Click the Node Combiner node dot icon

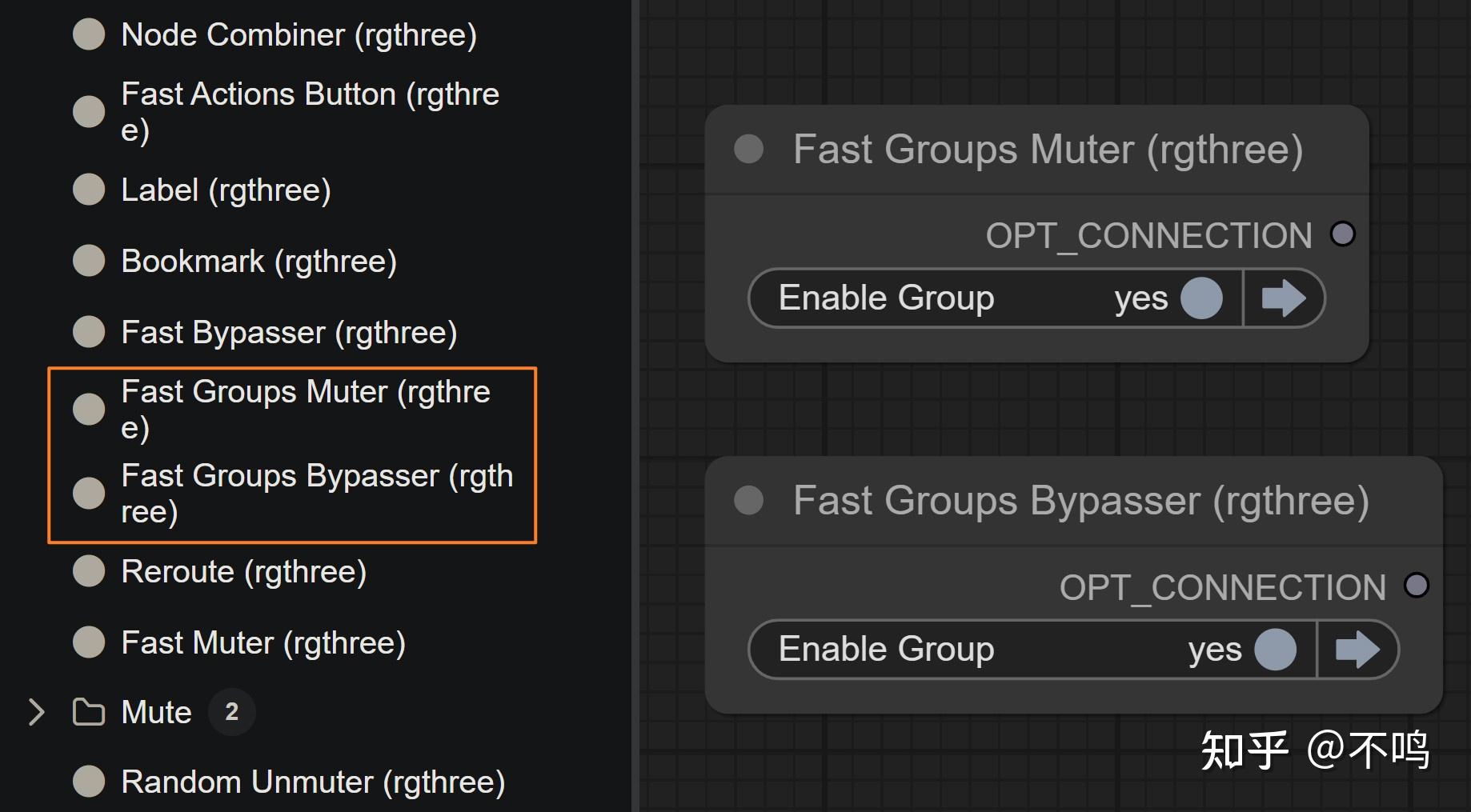tap(89, 34)
